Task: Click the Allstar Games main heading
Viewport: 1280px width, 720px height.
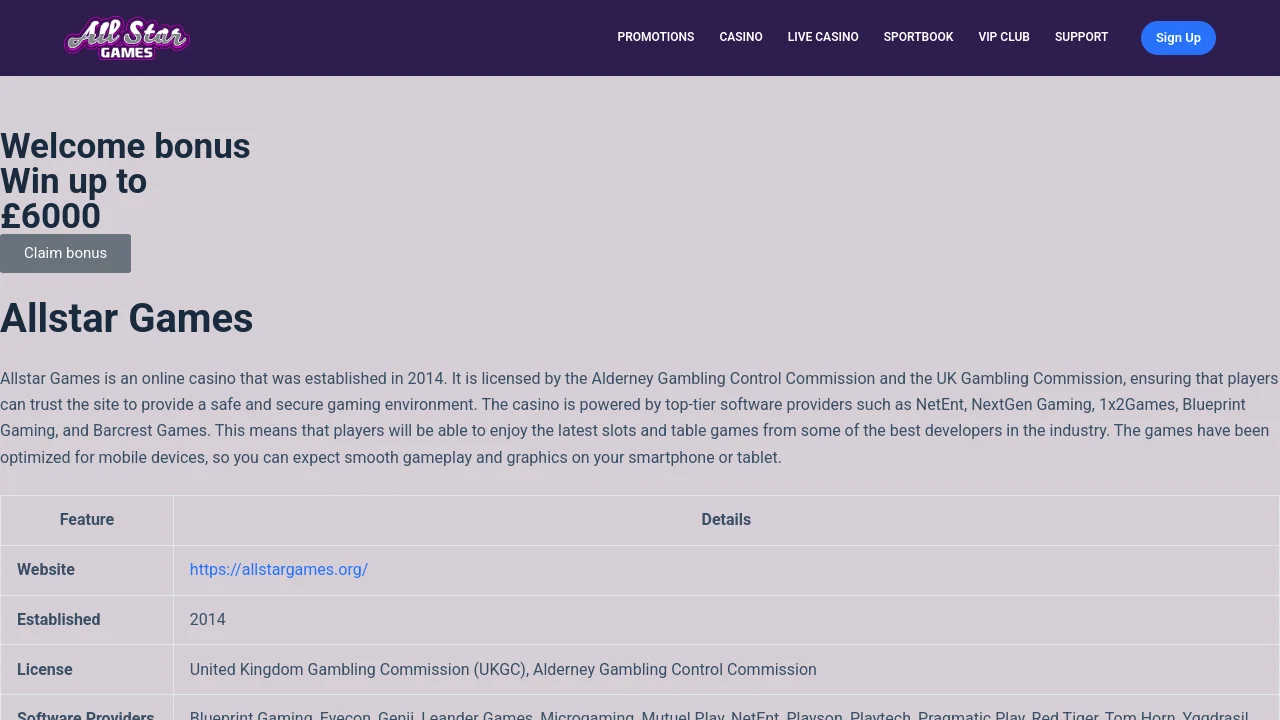Action: click(x=127, y=318)
